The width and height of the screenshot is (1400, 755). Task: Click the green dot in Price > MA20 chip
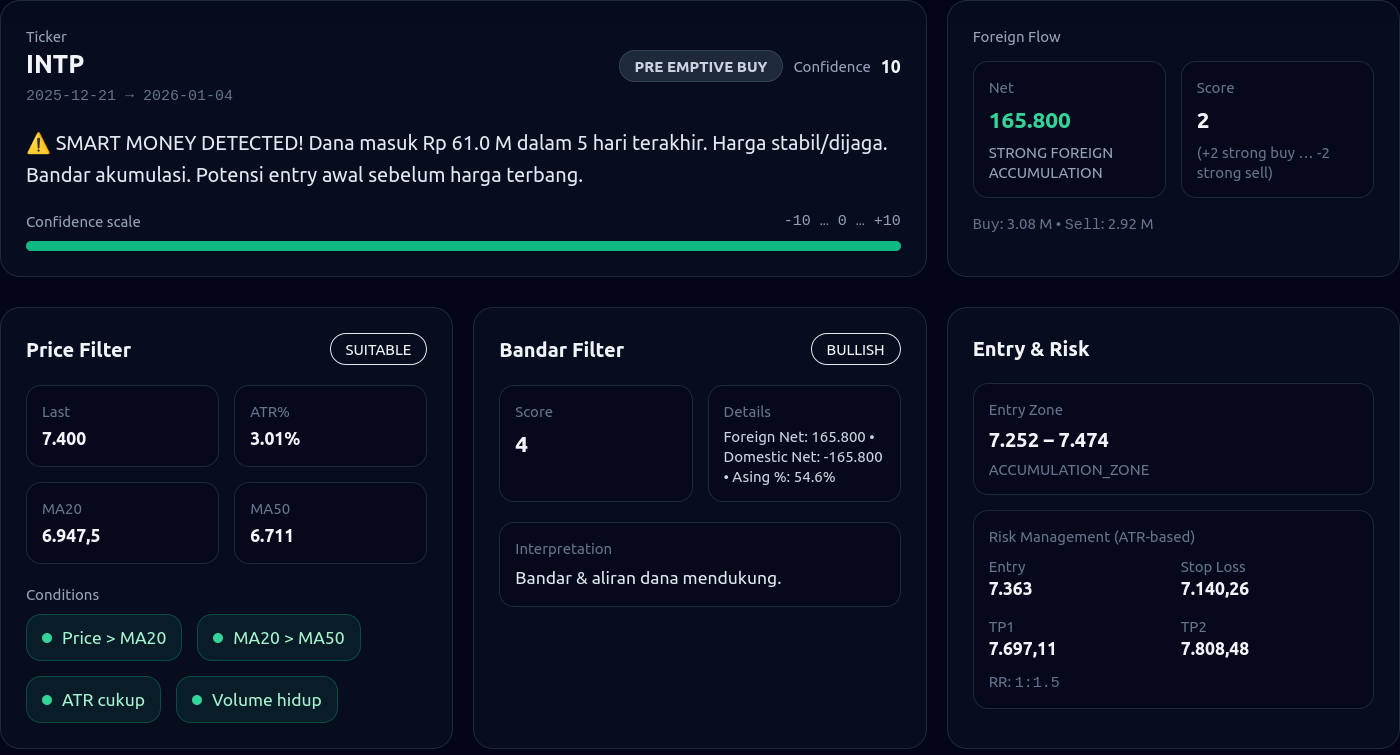point(46,638)
